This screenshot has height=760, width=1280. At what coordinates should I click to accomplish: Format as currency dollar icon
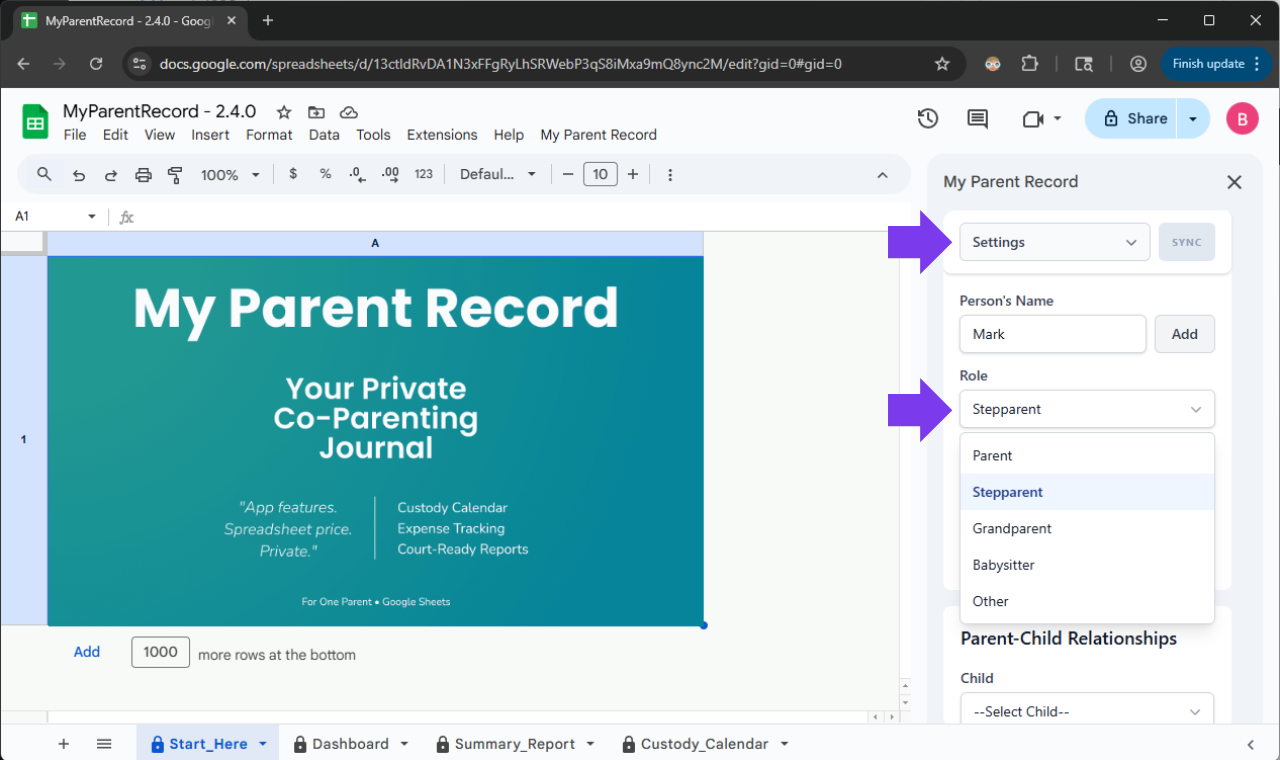tap(293, 174)
